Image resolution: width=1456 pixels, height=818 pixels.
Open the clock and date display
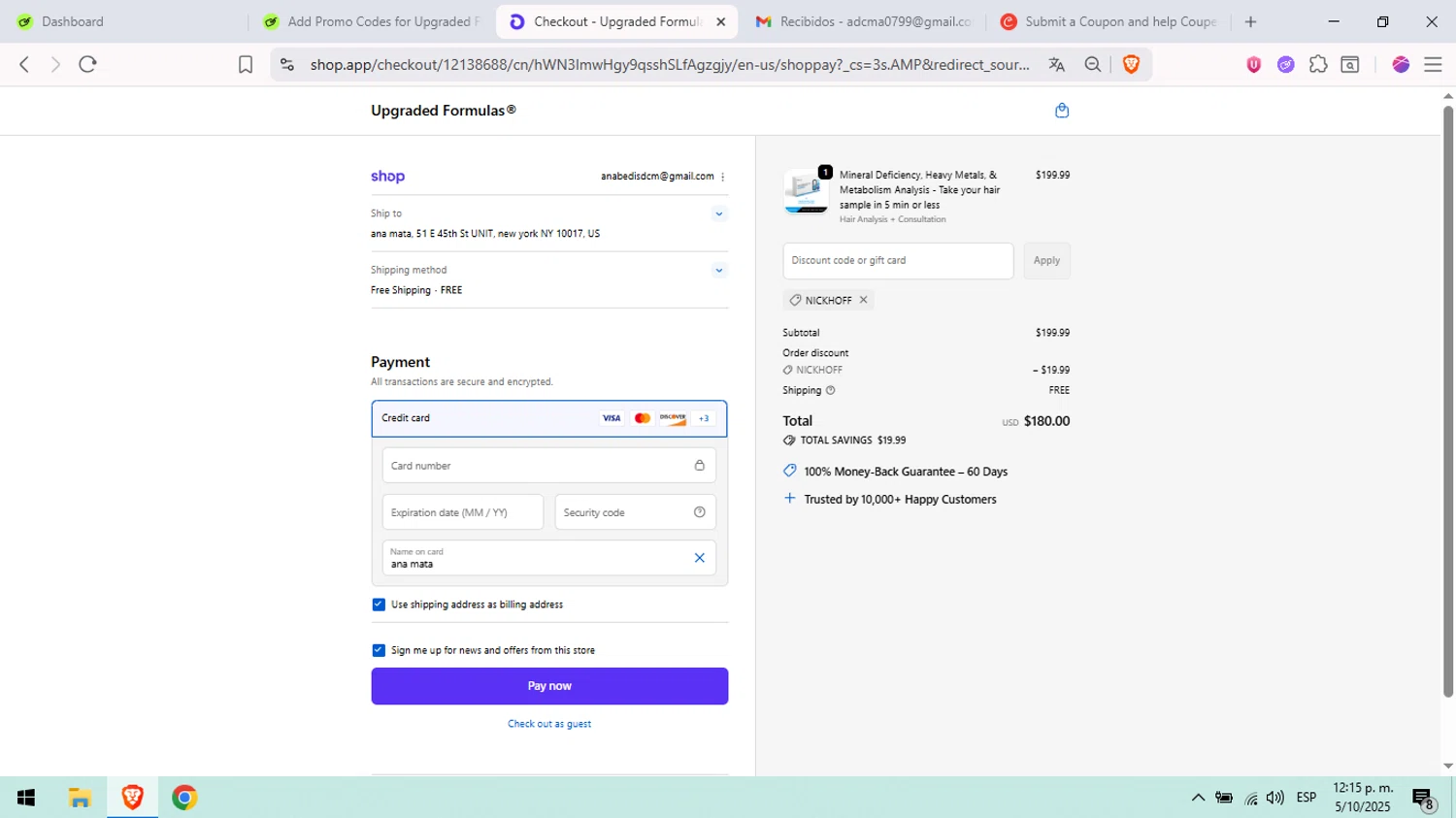[x=1363, y=798]
